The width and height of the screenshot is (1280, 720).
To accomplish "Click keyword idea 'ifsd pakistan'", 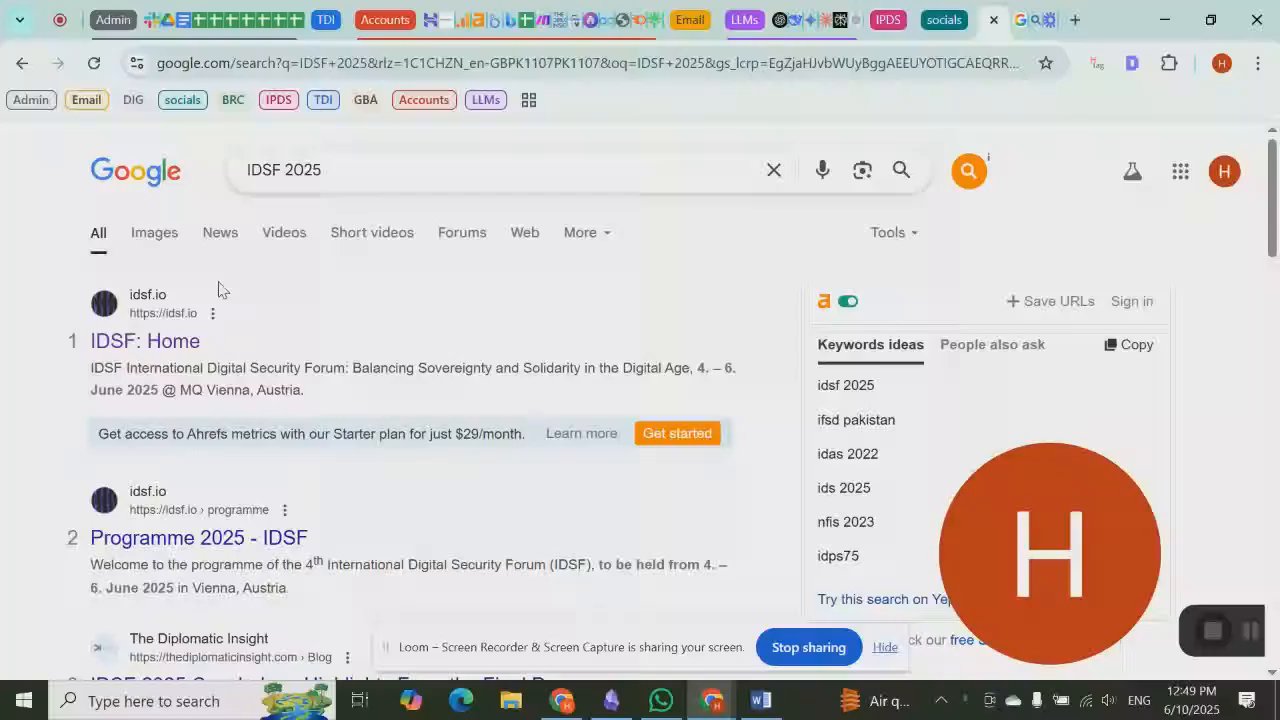I will (x=856, y=420).
